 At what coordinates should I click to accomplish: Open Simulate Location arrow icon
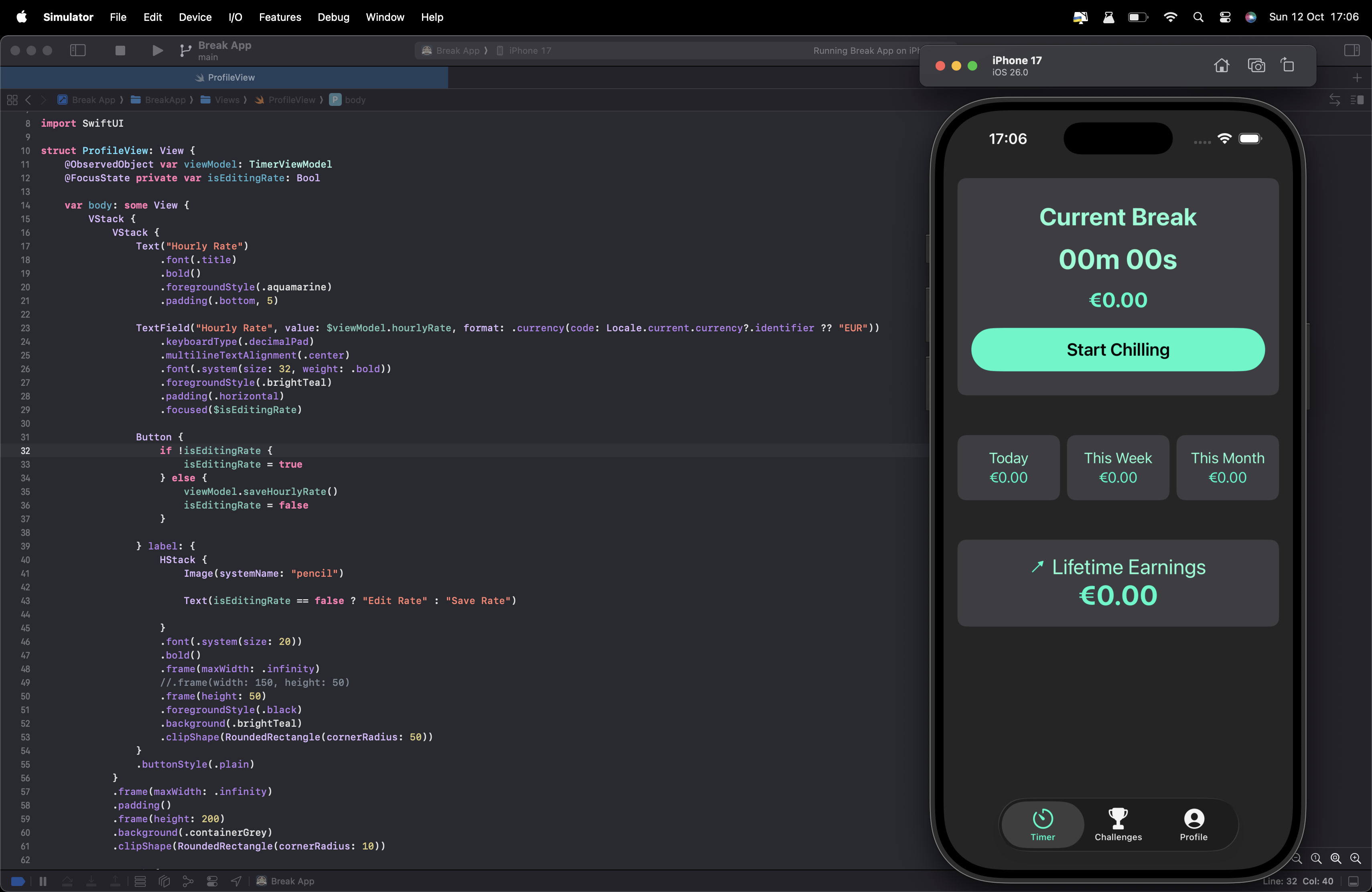[236, 881]
